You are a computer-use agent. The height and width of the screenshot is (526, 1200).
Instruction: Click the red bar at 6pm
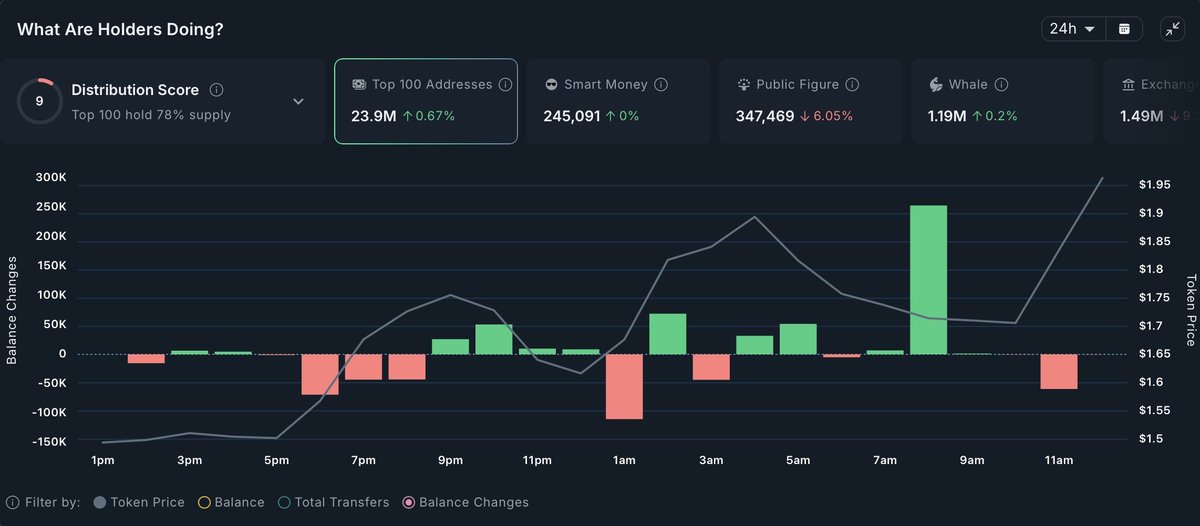point(320,374)
